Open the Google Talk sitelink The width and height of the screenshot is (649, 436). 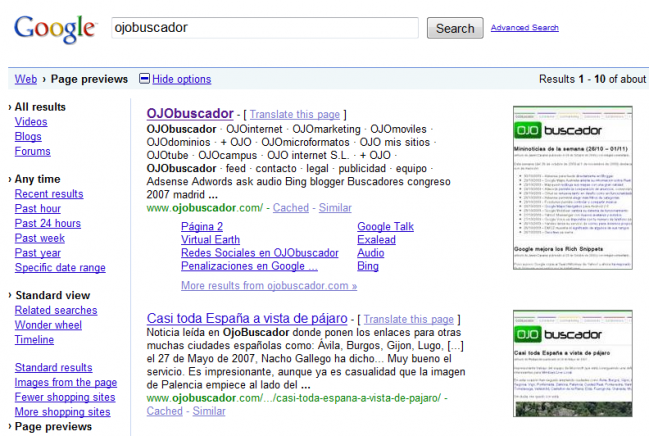[385, 226]
